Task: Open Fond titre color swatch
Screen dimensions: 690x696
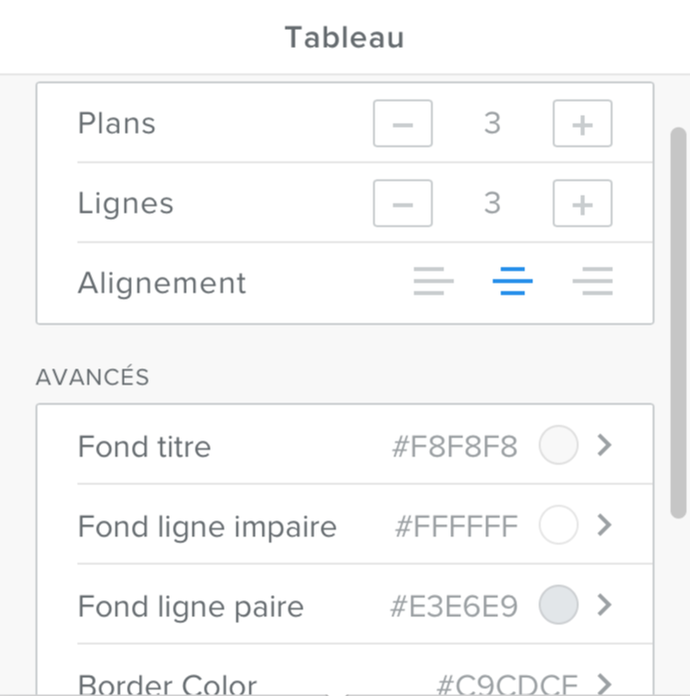Action: click(559, 446)
